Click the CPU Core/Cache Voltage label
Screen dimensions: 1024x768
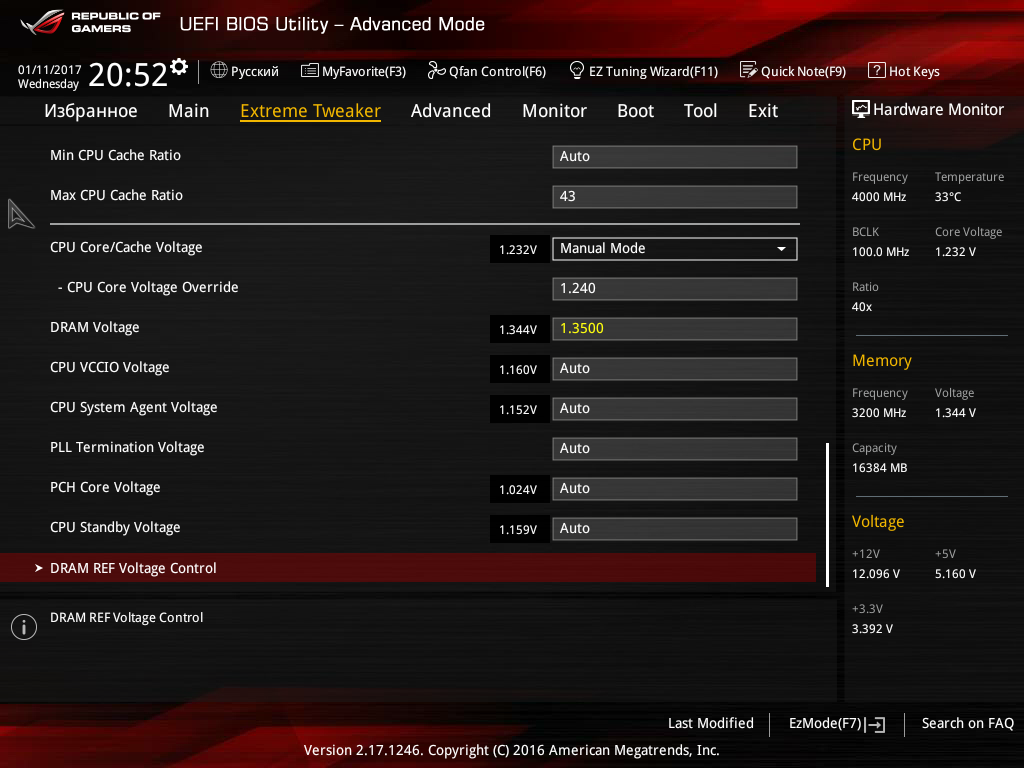point(126,248)
